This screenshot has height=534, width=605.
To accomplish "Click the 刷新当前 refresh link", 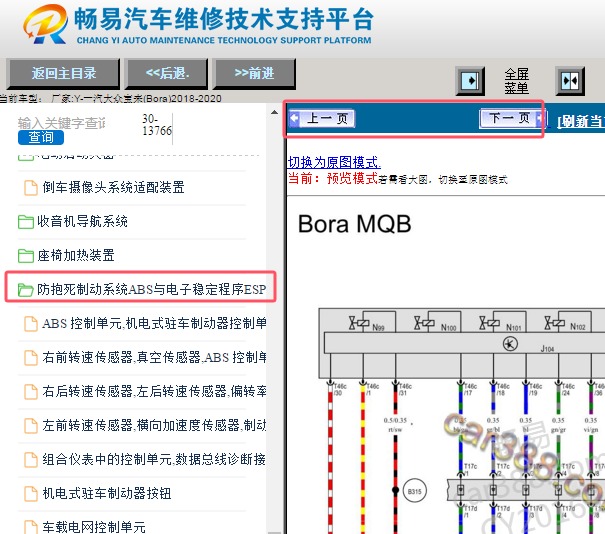I will (581, 122).
